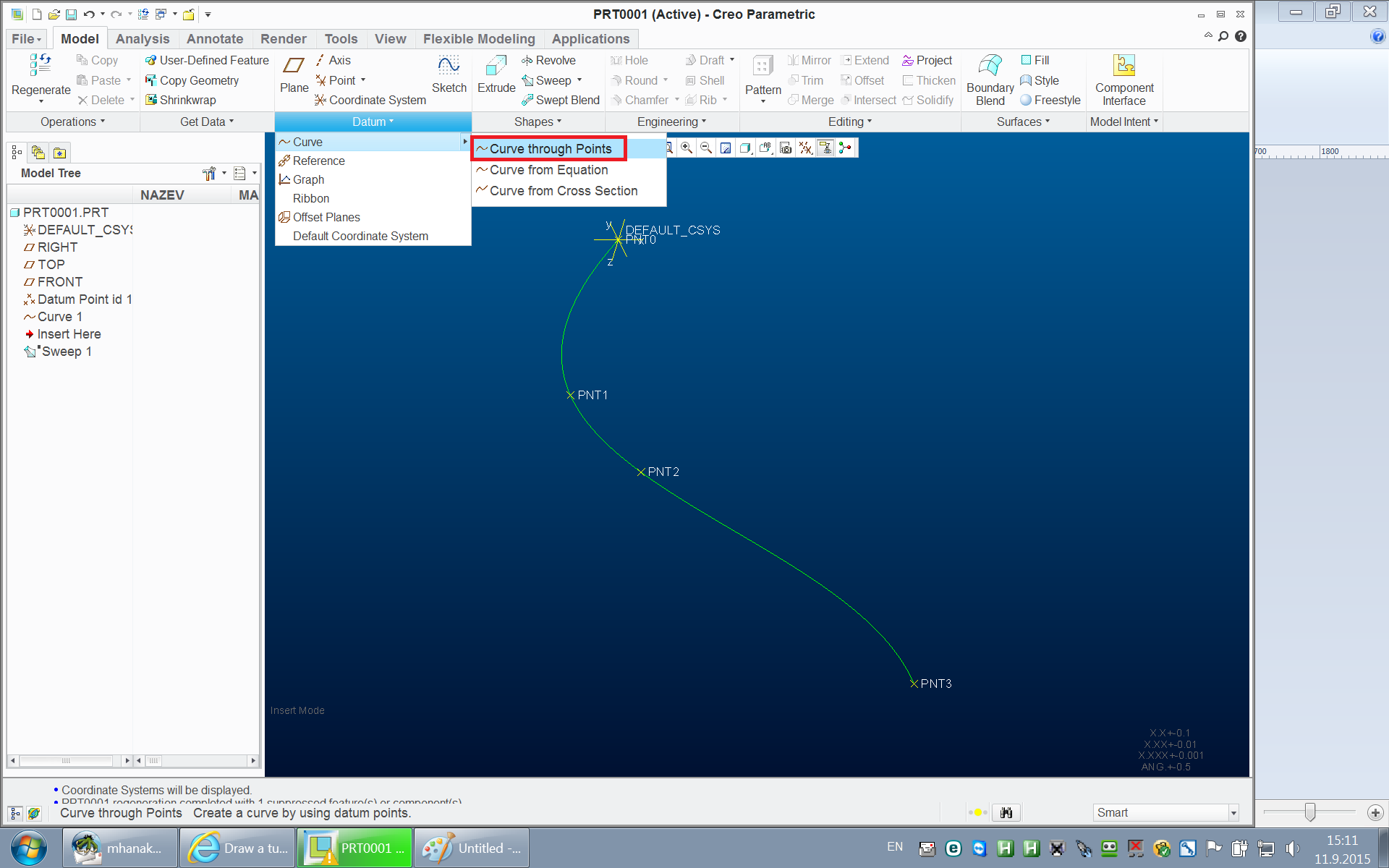Screen dimensions: 1389x868
Task: Click the Project editing button
Action: click(927, 60)
